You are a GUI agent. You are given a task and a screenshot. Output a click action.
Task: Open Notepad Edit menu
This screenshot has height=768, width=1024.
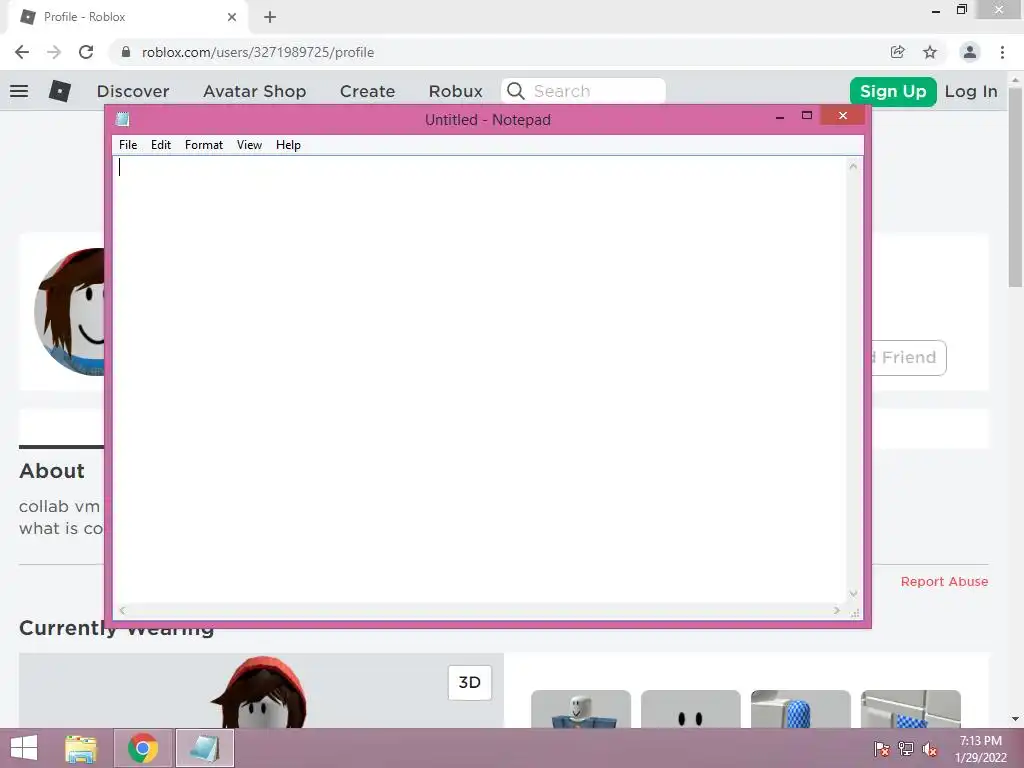coord(161,145)
